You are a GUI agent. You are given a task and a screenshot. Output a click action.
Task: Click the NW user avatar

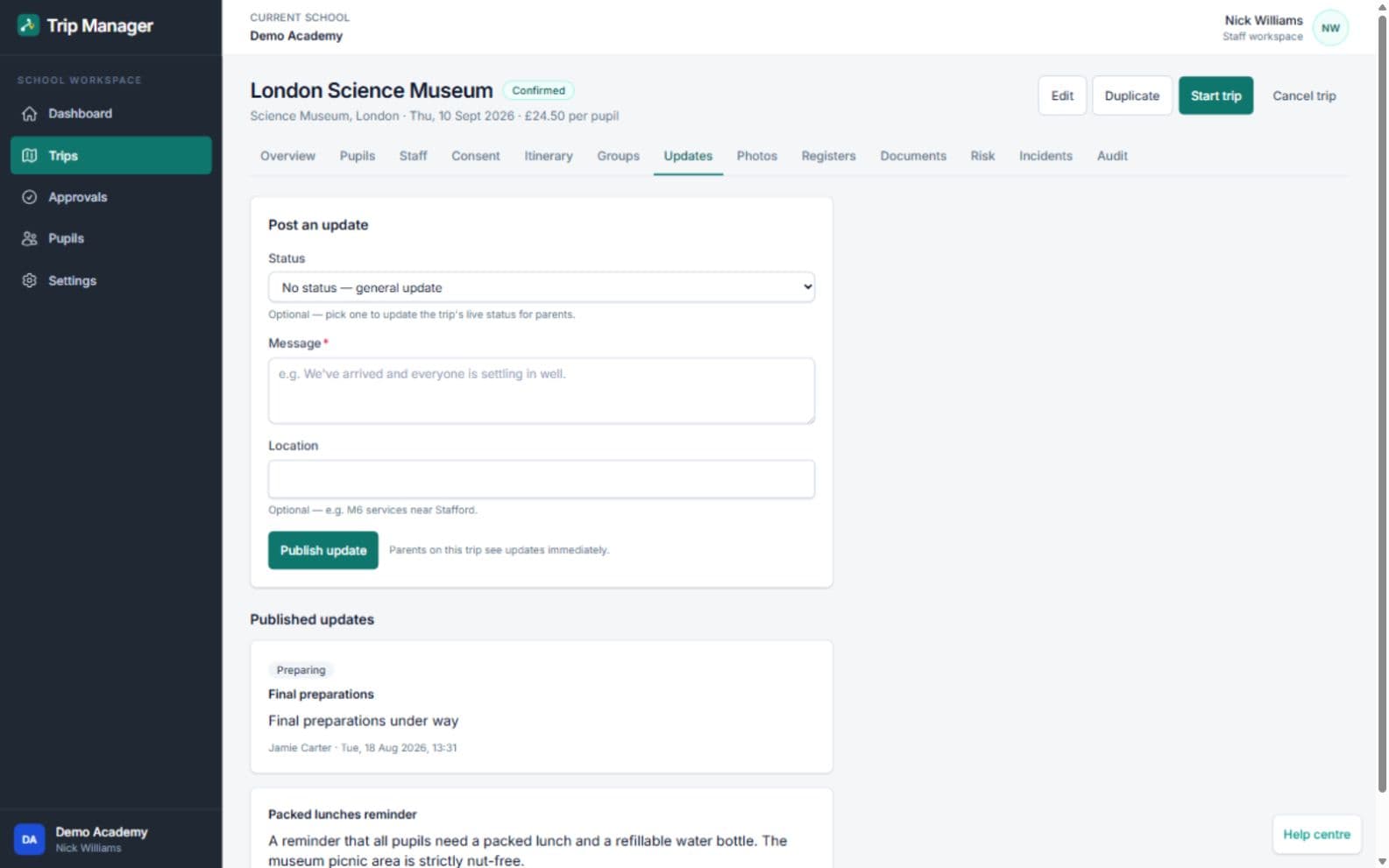coord(1330,28)
